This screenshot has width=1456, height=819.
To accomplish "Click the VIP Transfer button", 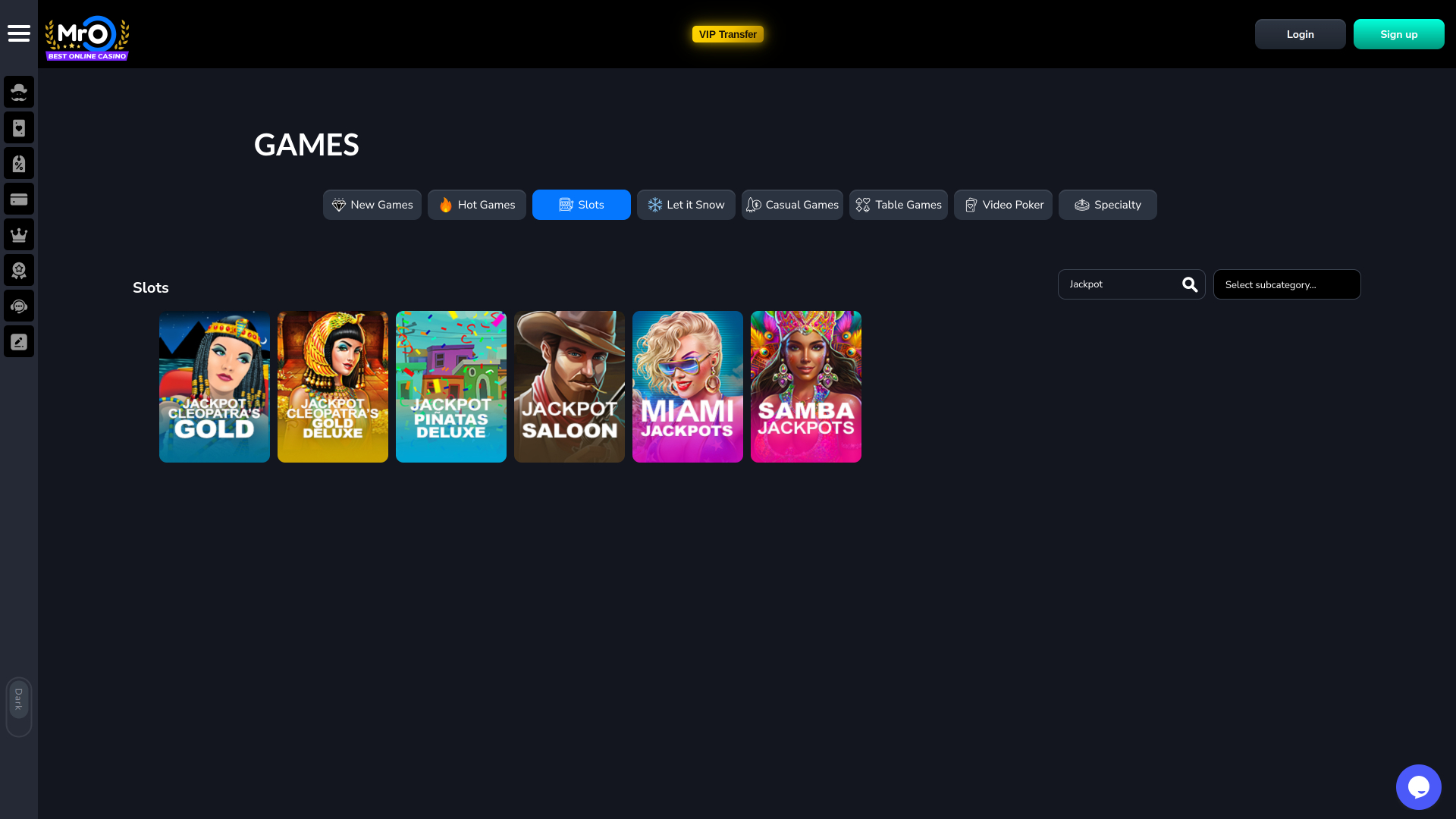I will pos(727,33).
